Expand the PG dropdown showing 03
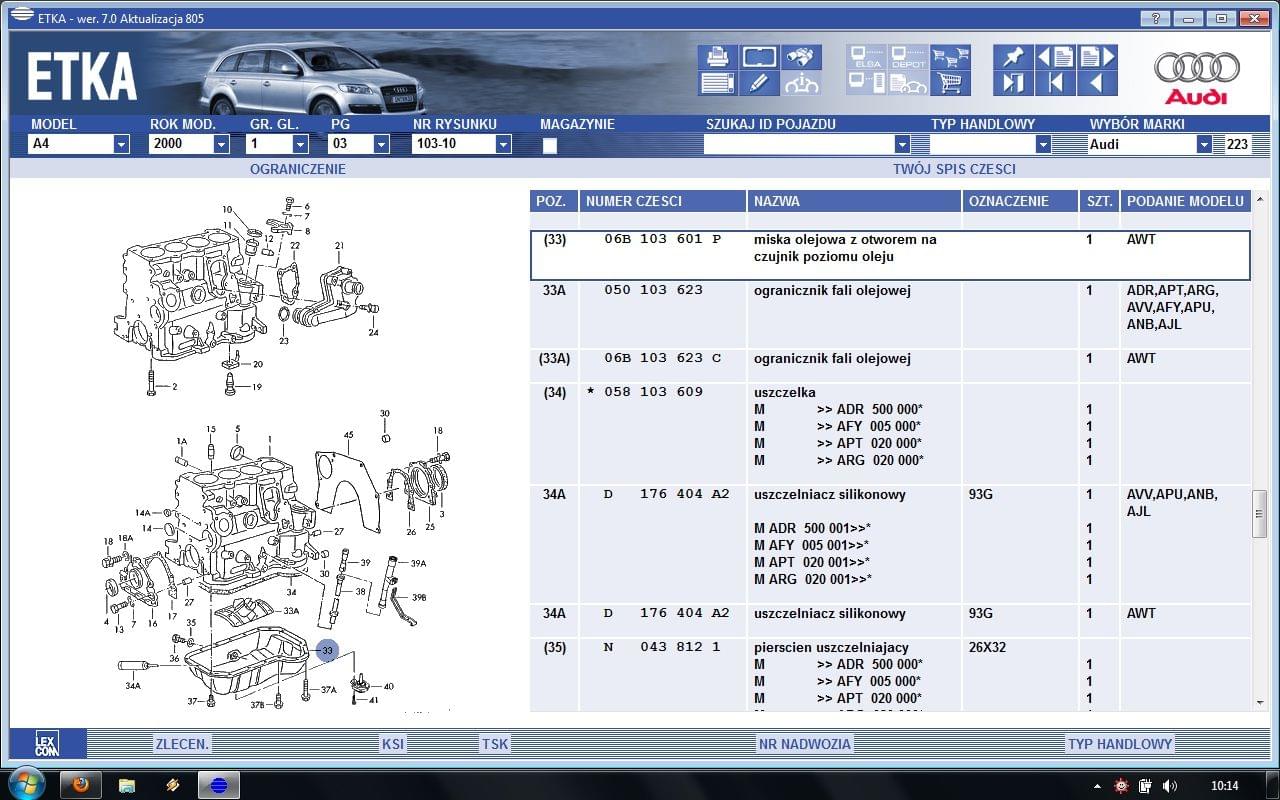This screenshot has width=1280, height=800. tap(358, 144)
